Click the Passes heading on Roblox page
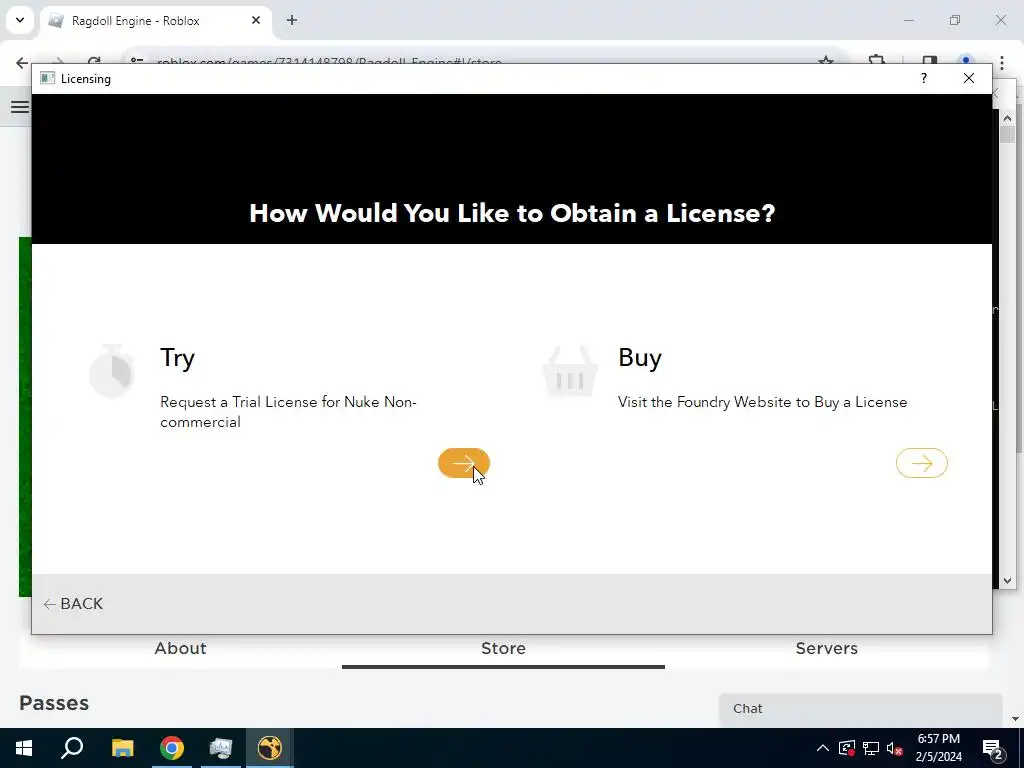 tap(54, 703)
